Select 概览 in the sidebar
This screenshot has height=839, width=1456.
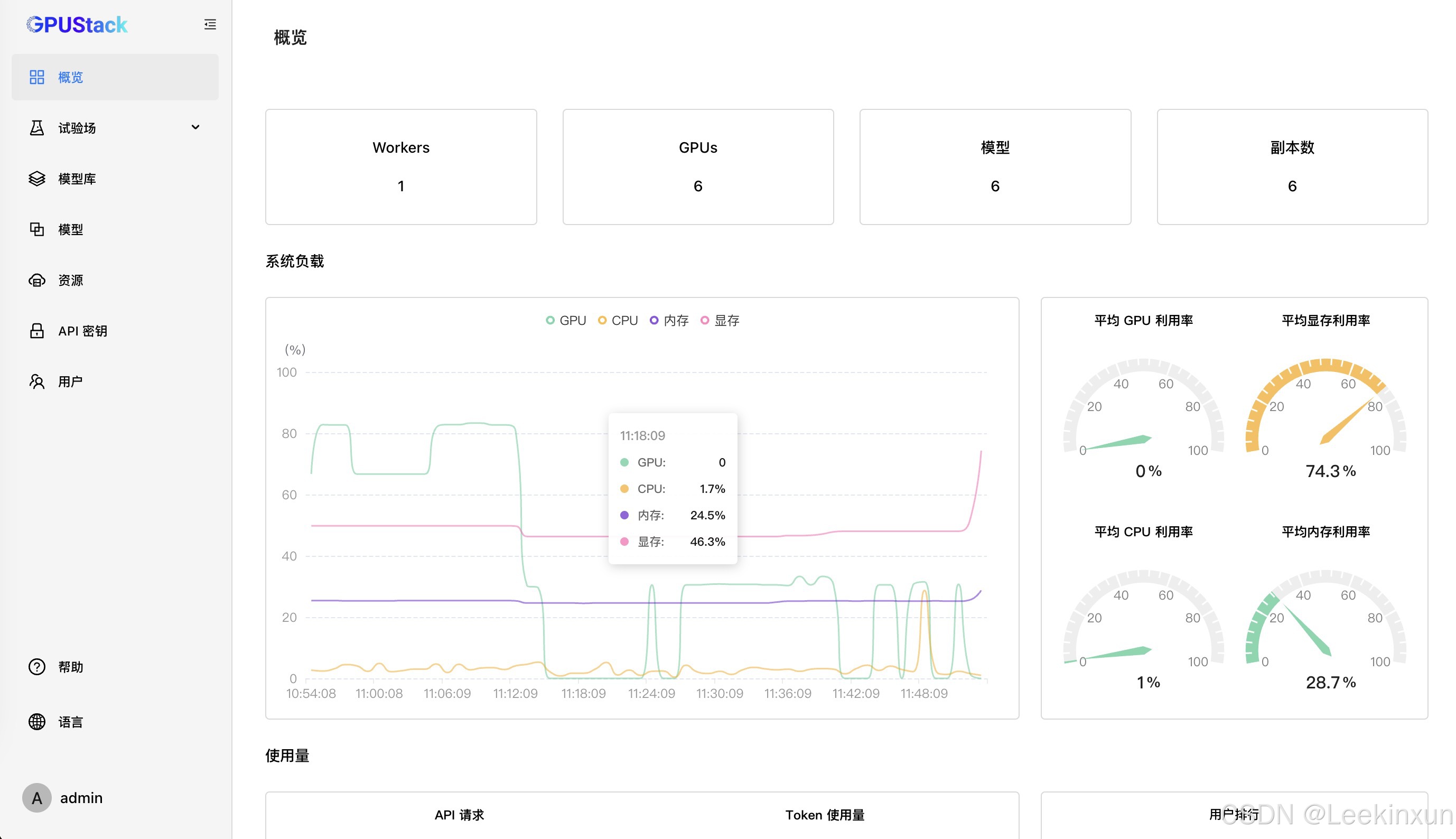[115, 77]
